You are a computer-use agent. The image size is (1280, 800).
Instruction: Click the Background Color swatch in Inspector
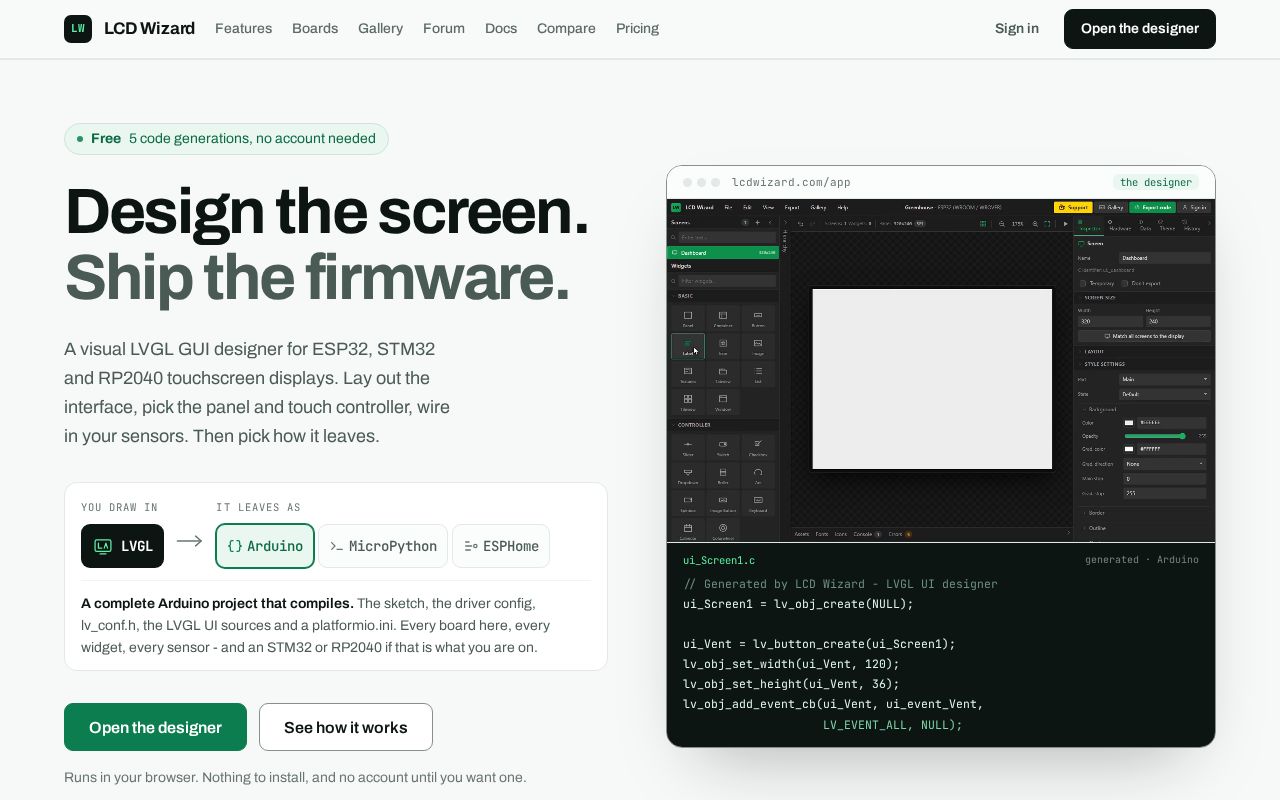[x=1129, y=423]
